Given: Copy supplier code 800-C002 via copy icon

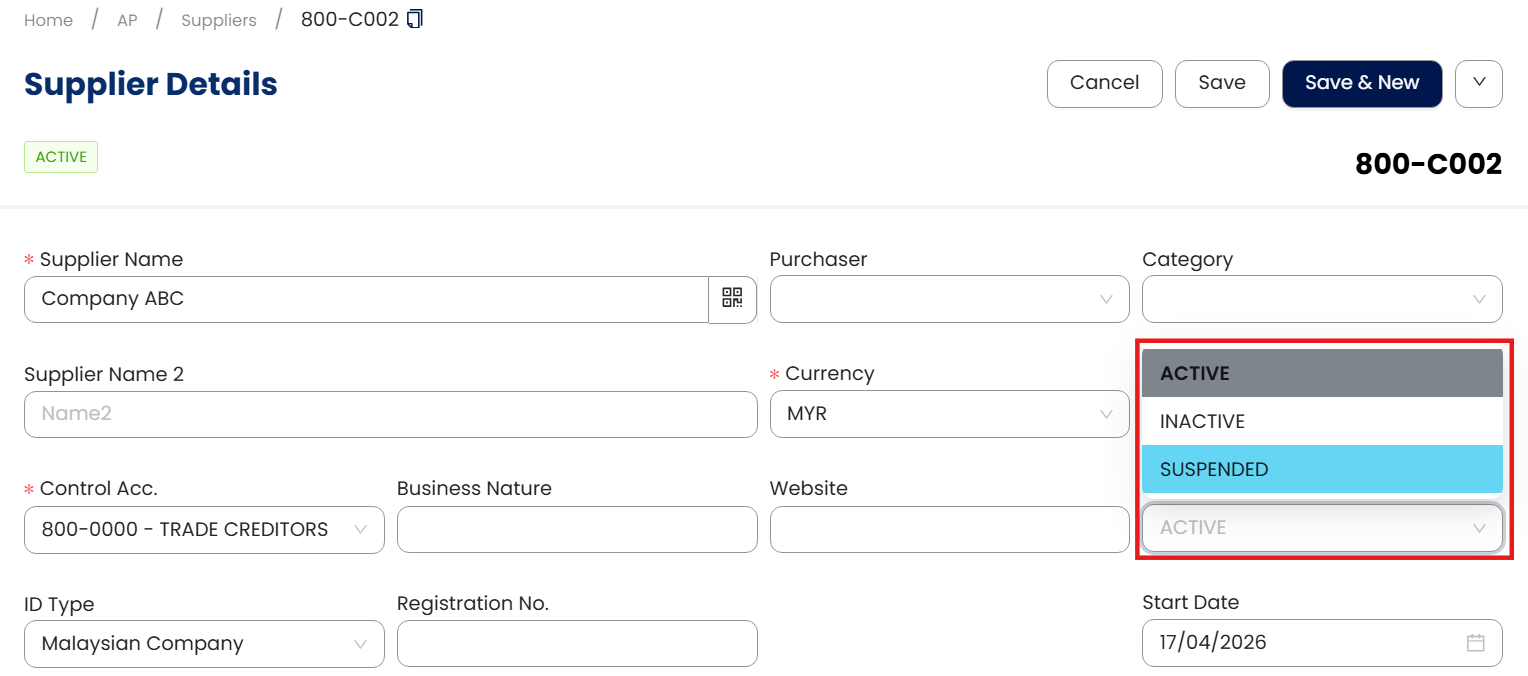Looking at the screenshot, I should 415,19.
